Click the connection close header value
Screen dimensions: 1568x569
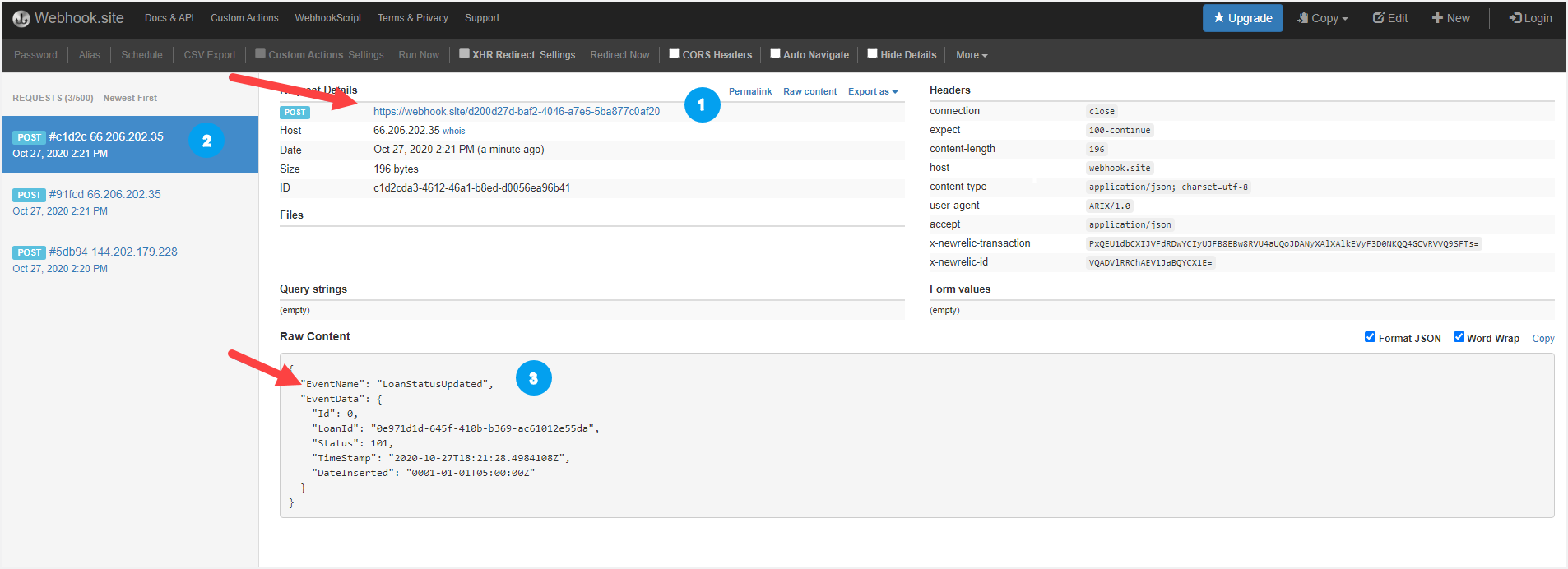(x=1102, y=112)
